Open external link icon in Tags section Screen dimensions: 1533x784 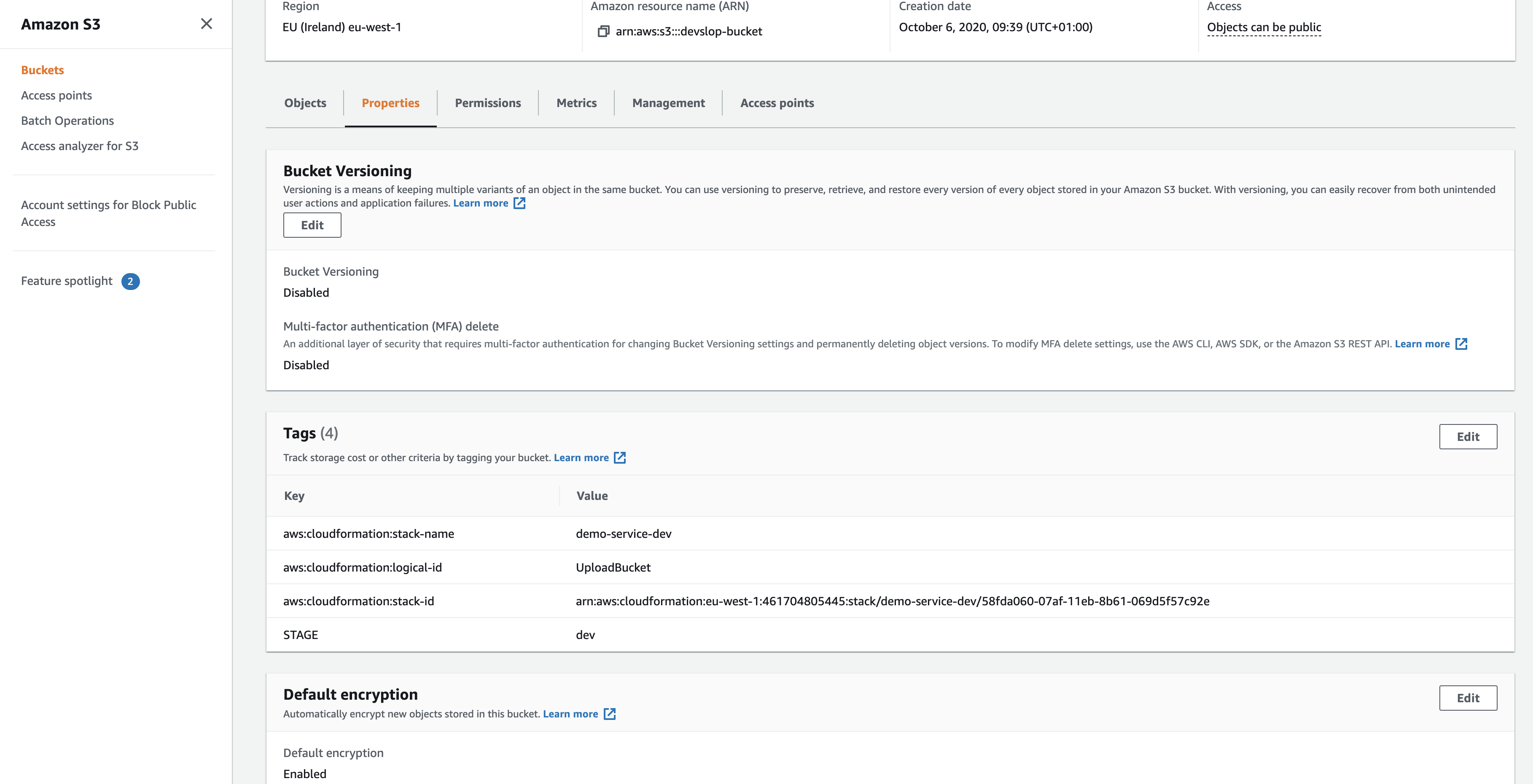click(x=620, y=457)
